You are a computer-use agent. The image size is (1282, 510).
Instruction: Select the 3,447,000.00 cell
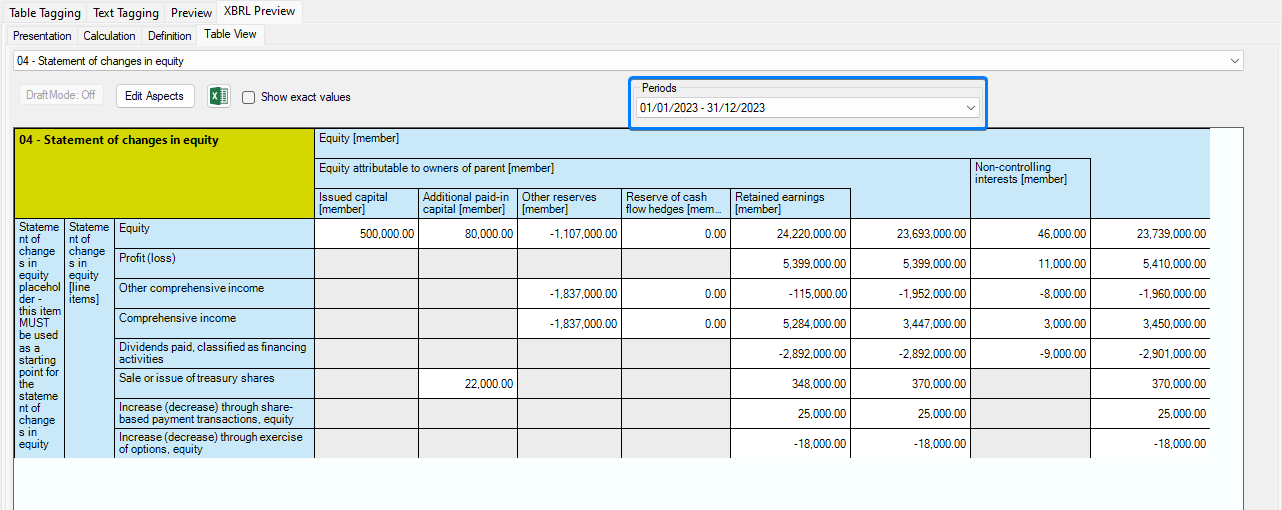click(910, 323)
